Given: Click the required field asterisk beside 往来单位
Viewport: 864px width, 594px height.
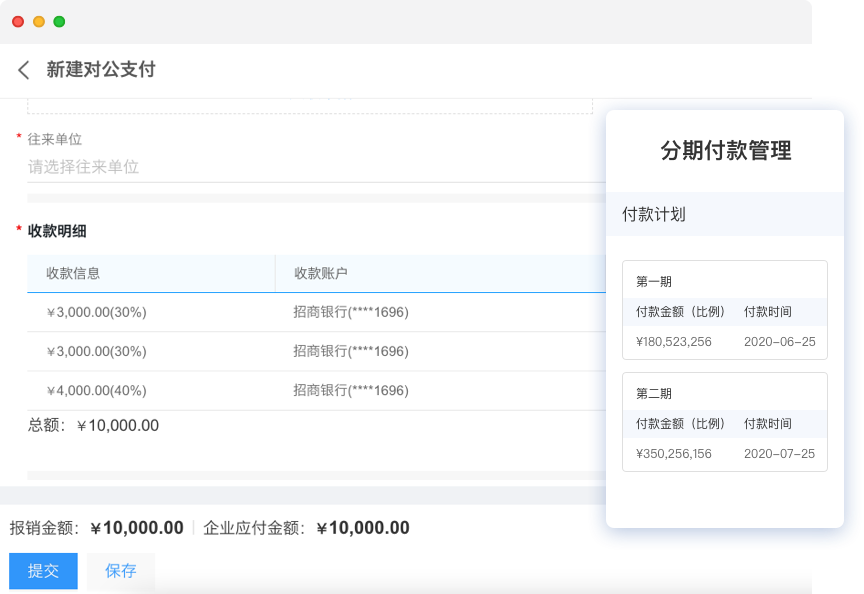Looking at the screenshot, I should [x=17, y=139].
